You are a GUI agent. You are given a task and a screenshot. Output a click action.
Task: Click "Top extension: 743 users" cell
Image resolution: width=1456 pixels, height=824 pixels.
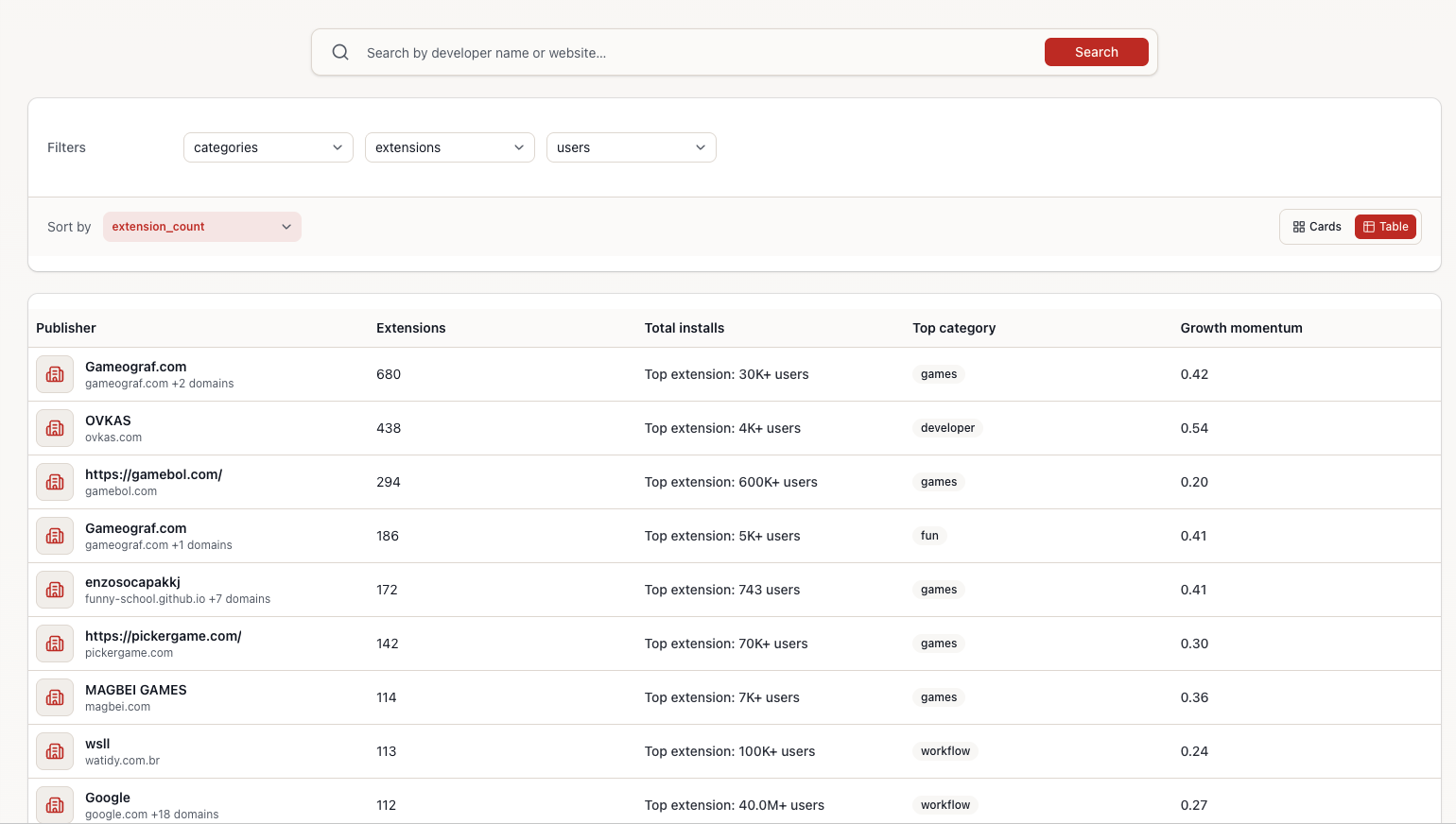pos(722,590)
